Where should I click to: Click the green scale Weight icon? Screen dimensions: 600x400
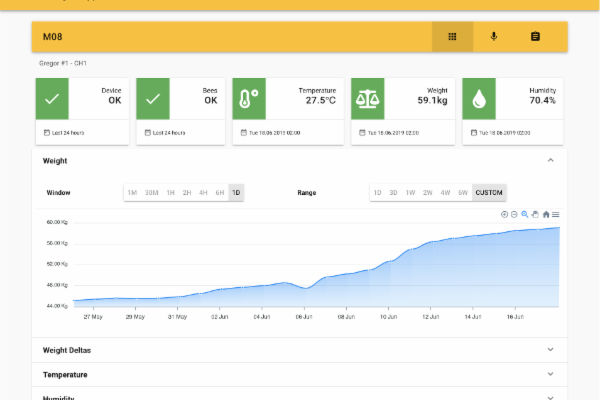click(367, 99)
